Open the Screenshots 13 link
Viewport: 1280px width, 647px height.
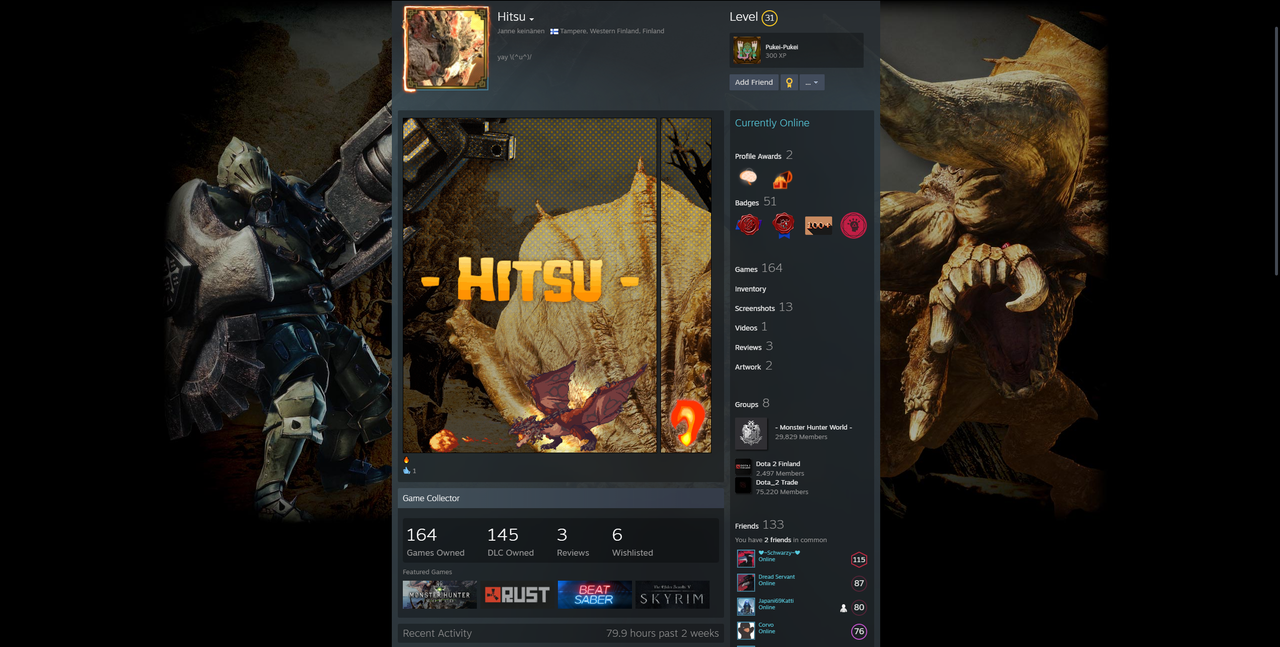point(764,308)
